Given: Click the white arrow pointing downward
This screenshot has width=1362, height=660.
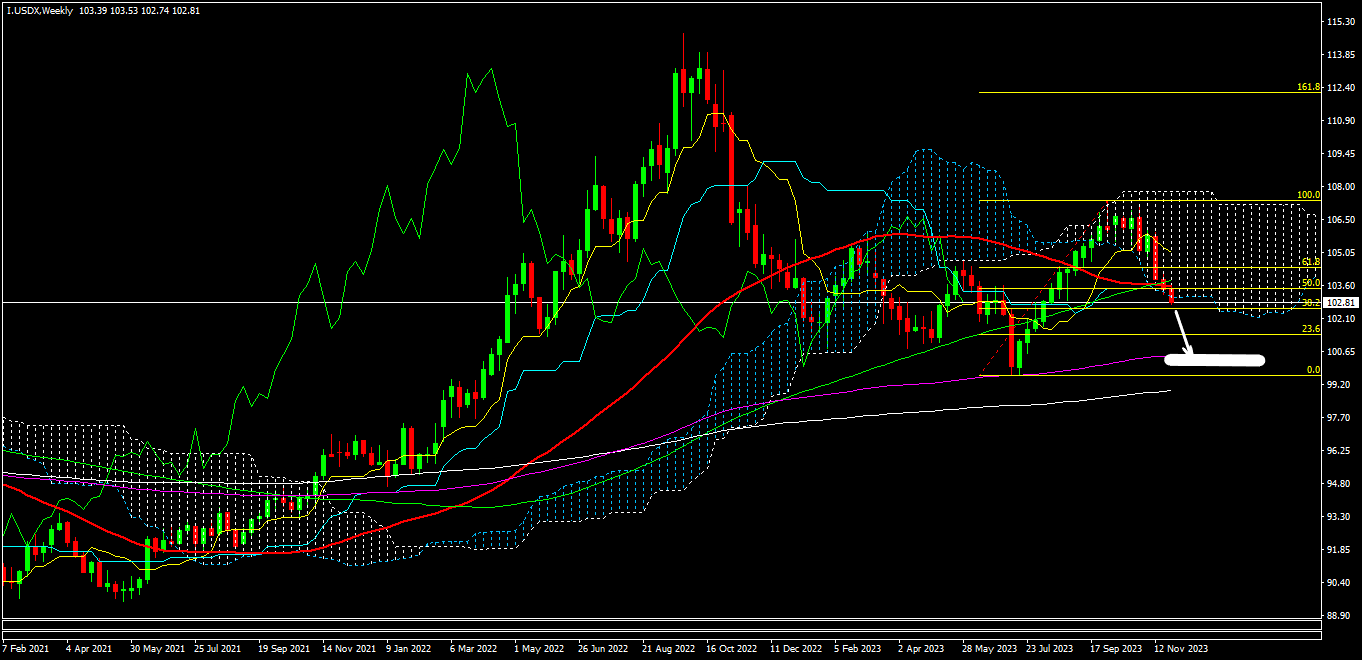Looking at the screenshot, I should click(x=1182, y=333).
